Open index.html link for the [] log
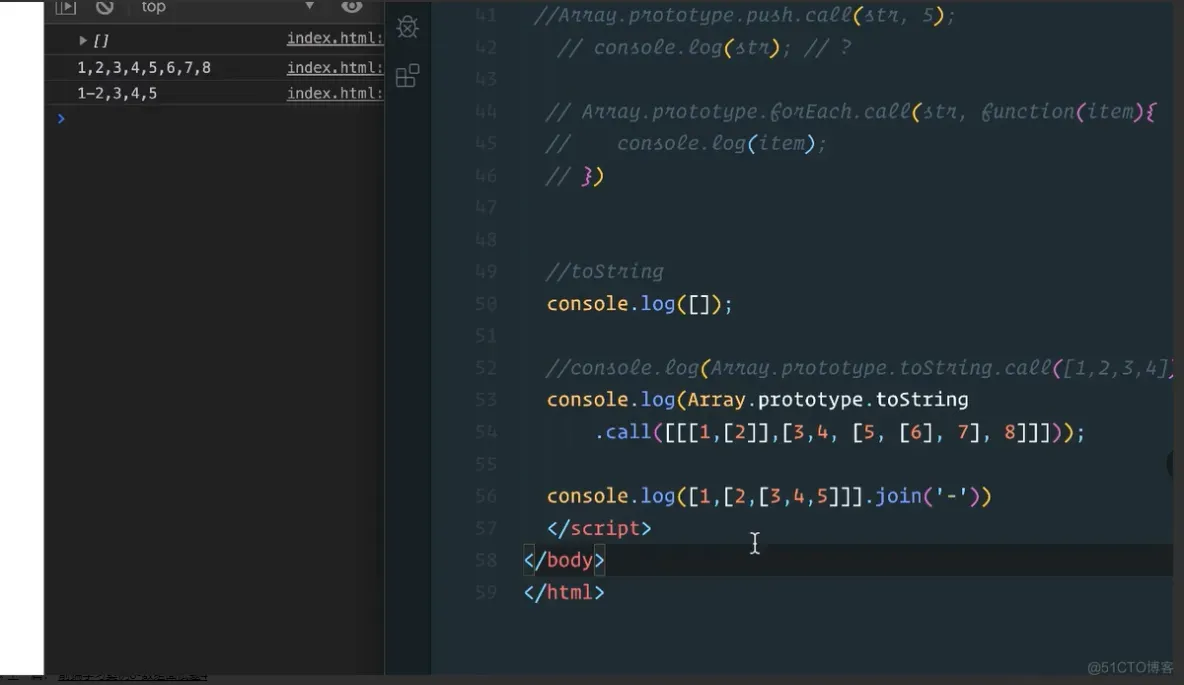 point(335,38)
